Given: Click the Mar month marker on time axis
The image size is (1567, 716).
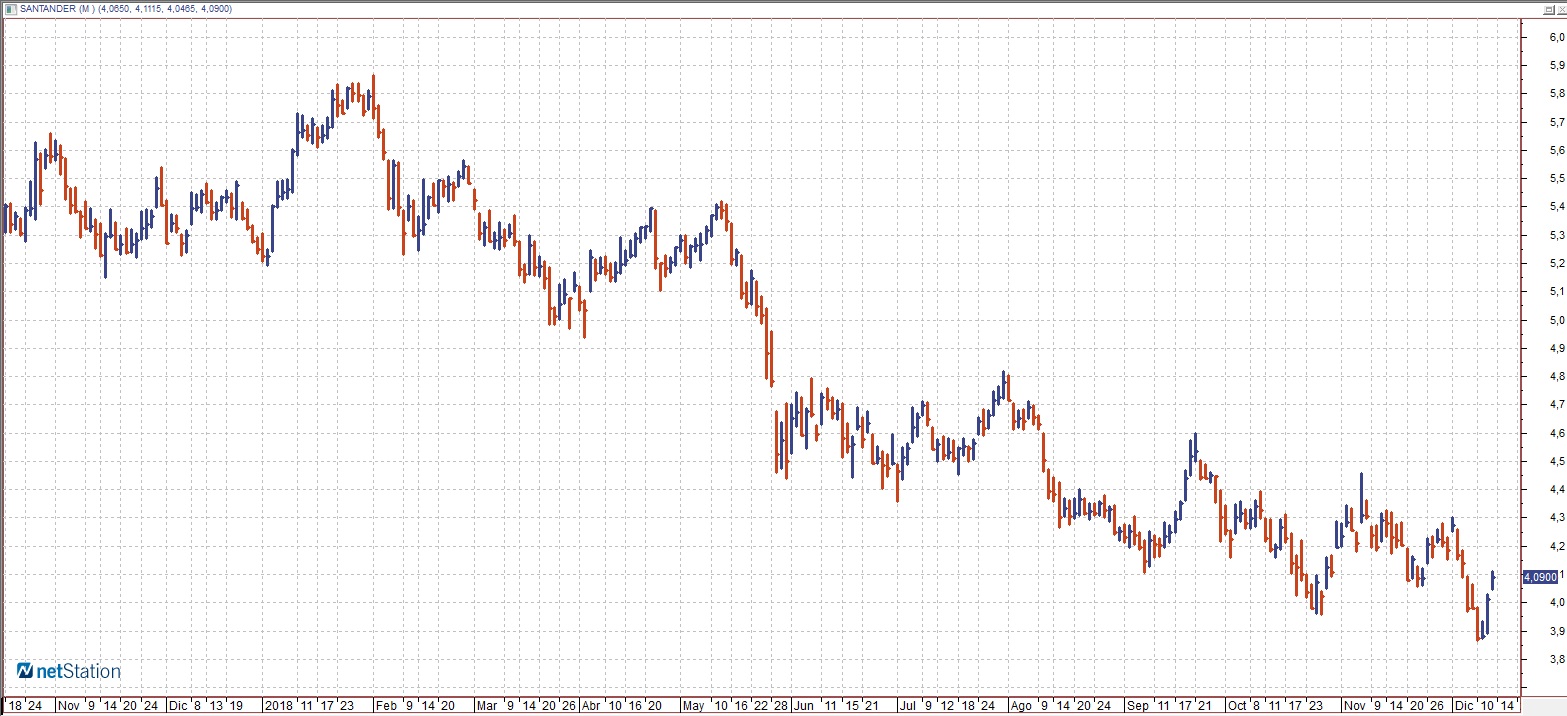Looking at the screenshot, I should pos(487,705).
